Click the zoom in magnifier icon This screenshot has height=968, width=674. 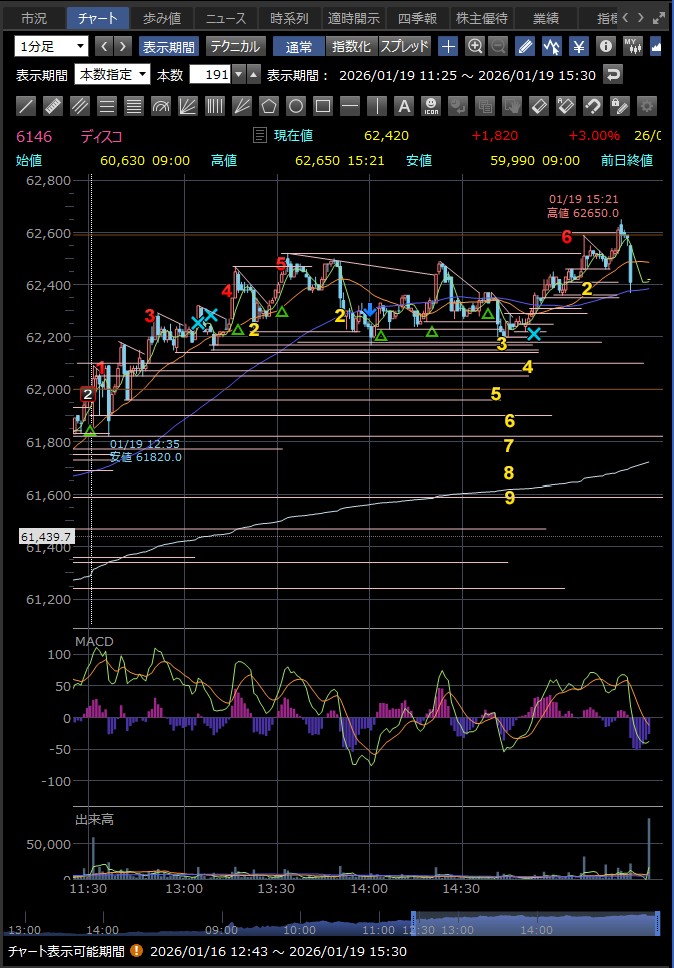click(x=475, y=46)
